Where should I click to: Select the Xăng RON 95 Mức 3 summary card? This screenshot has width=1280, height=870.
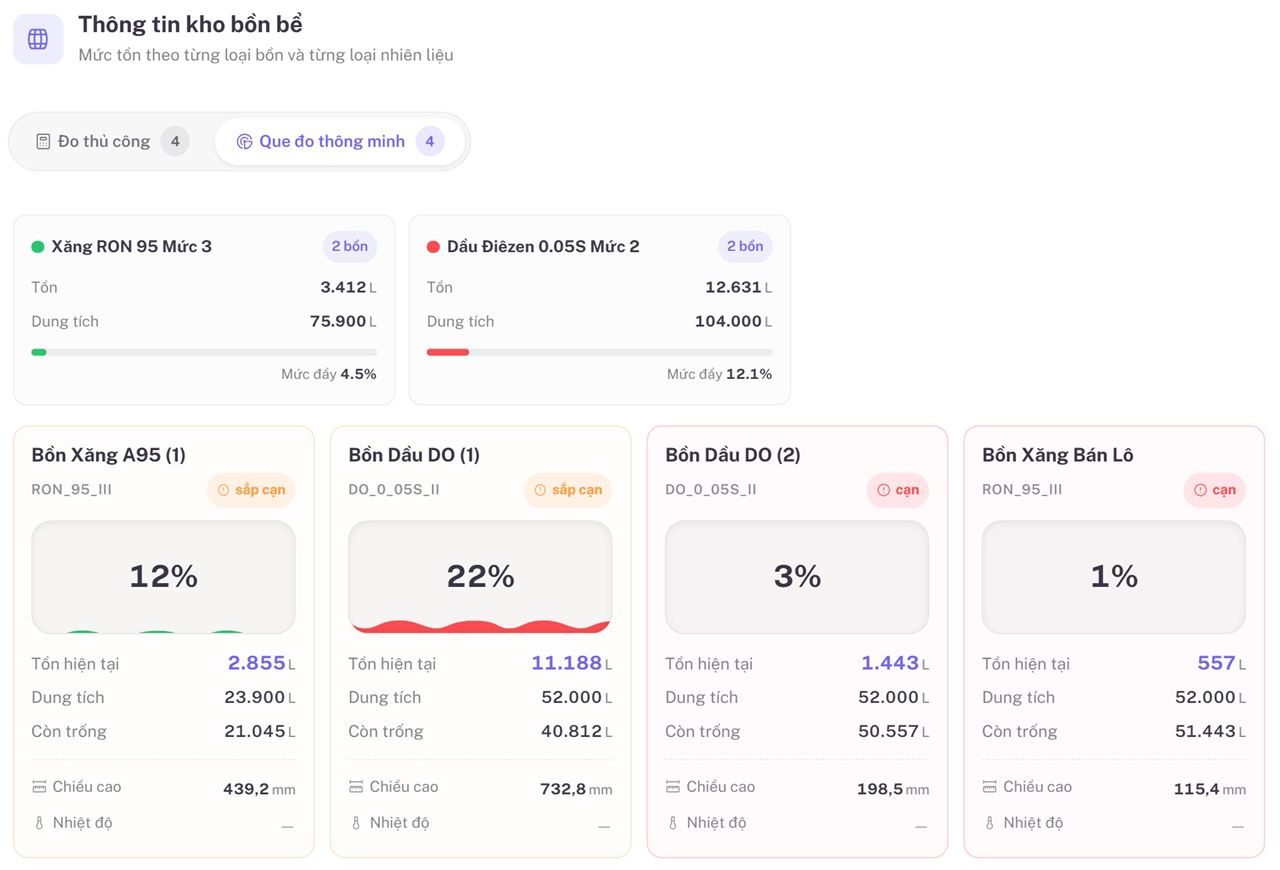click(204, 310)
